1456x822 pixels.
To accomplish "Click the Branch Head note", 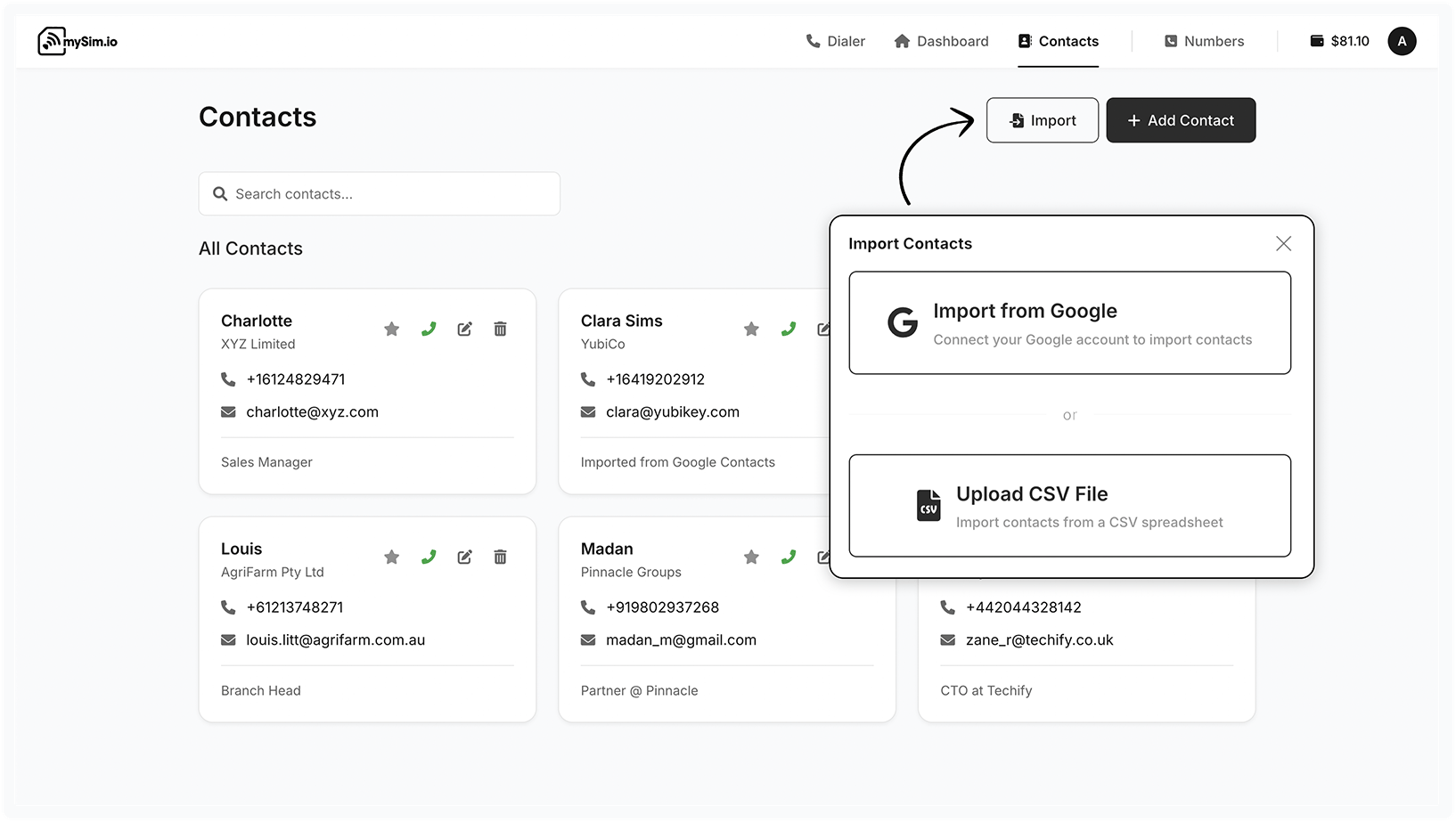I will [x=261, y=690].
